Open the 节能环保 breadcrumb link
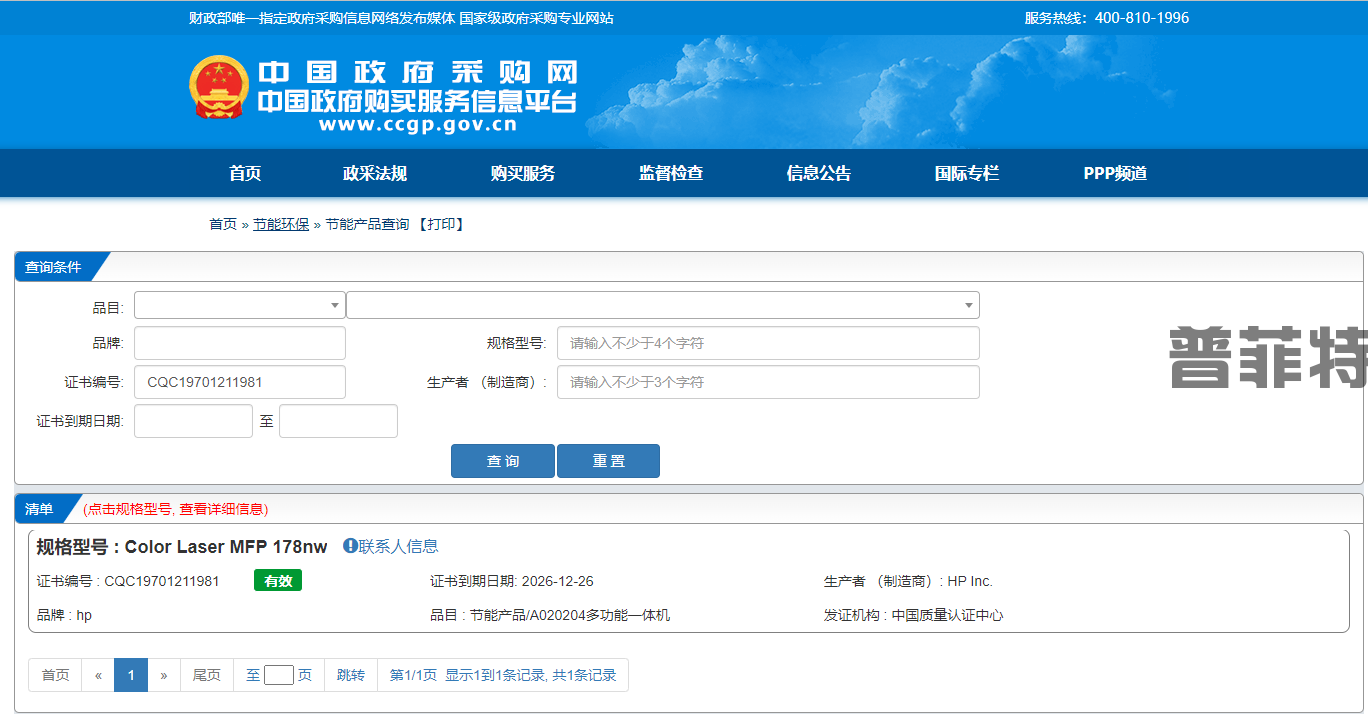This screenshot has width=1368, height=714. pos(281,224)
